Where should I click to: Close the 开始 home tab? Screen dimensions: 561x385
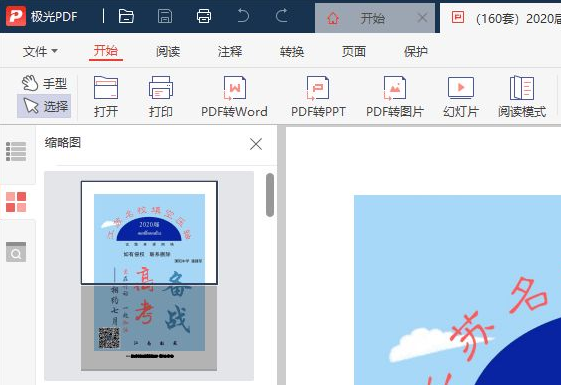(422, 18)
